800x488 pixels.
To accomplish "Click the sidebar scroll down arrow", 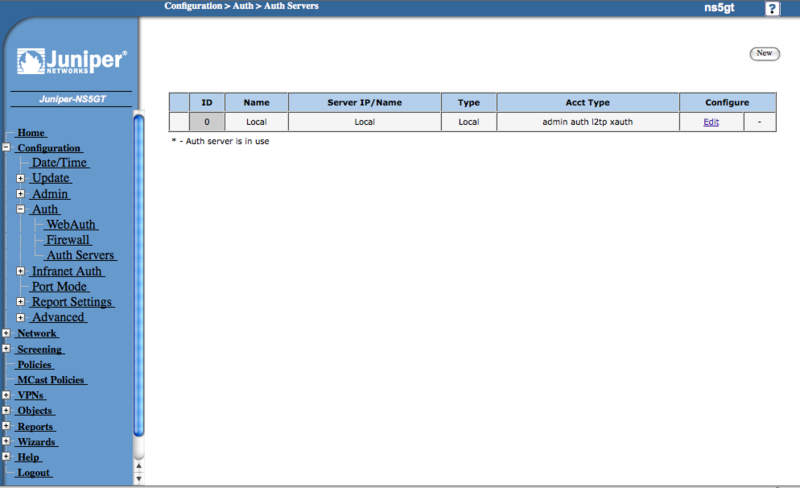I will (x=138, y=479).
